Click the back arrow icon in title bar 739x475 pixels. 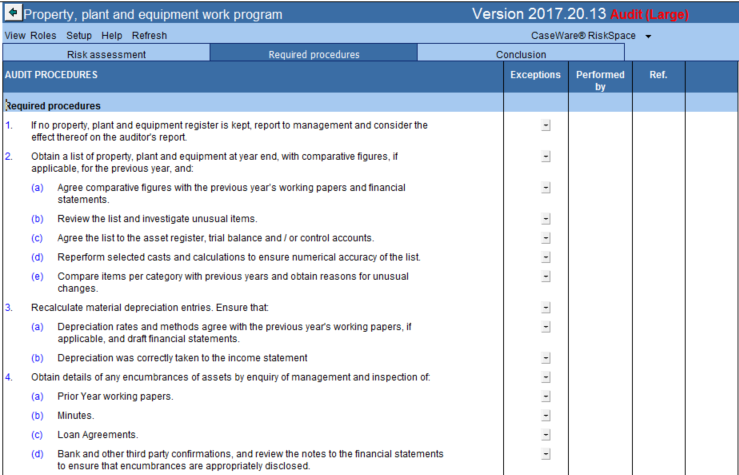pyautogui.click(x=13, y=14)
